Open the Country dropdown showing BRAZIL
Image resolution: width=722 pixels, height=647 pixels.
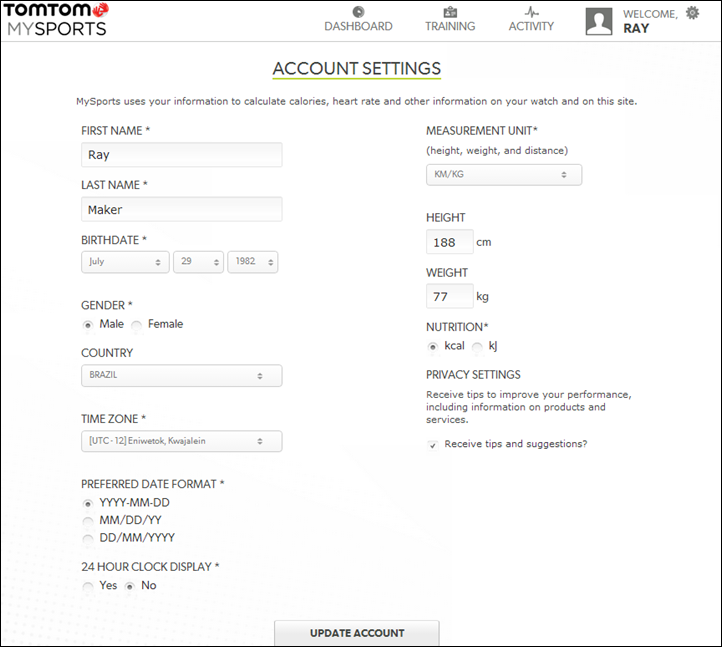point(181,375)
